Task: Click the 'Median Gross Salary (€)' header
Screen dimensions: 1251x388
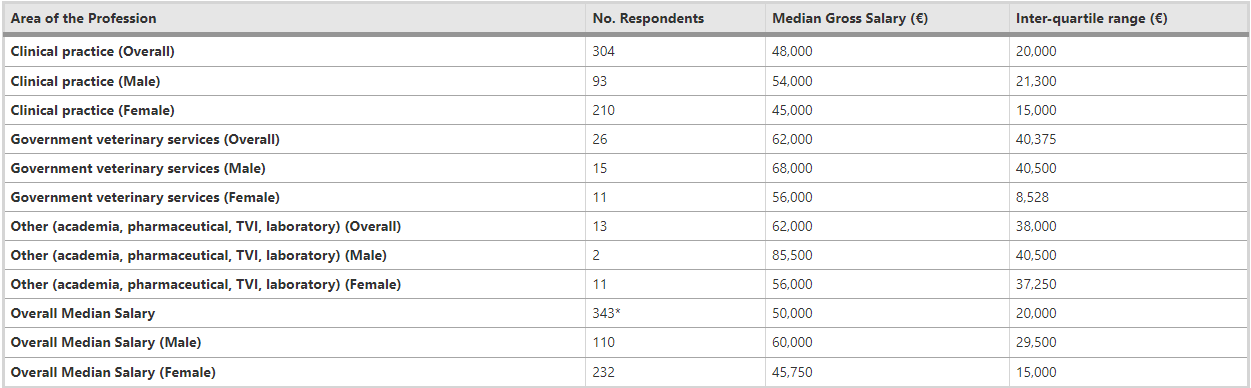Action: click(850, 18)
